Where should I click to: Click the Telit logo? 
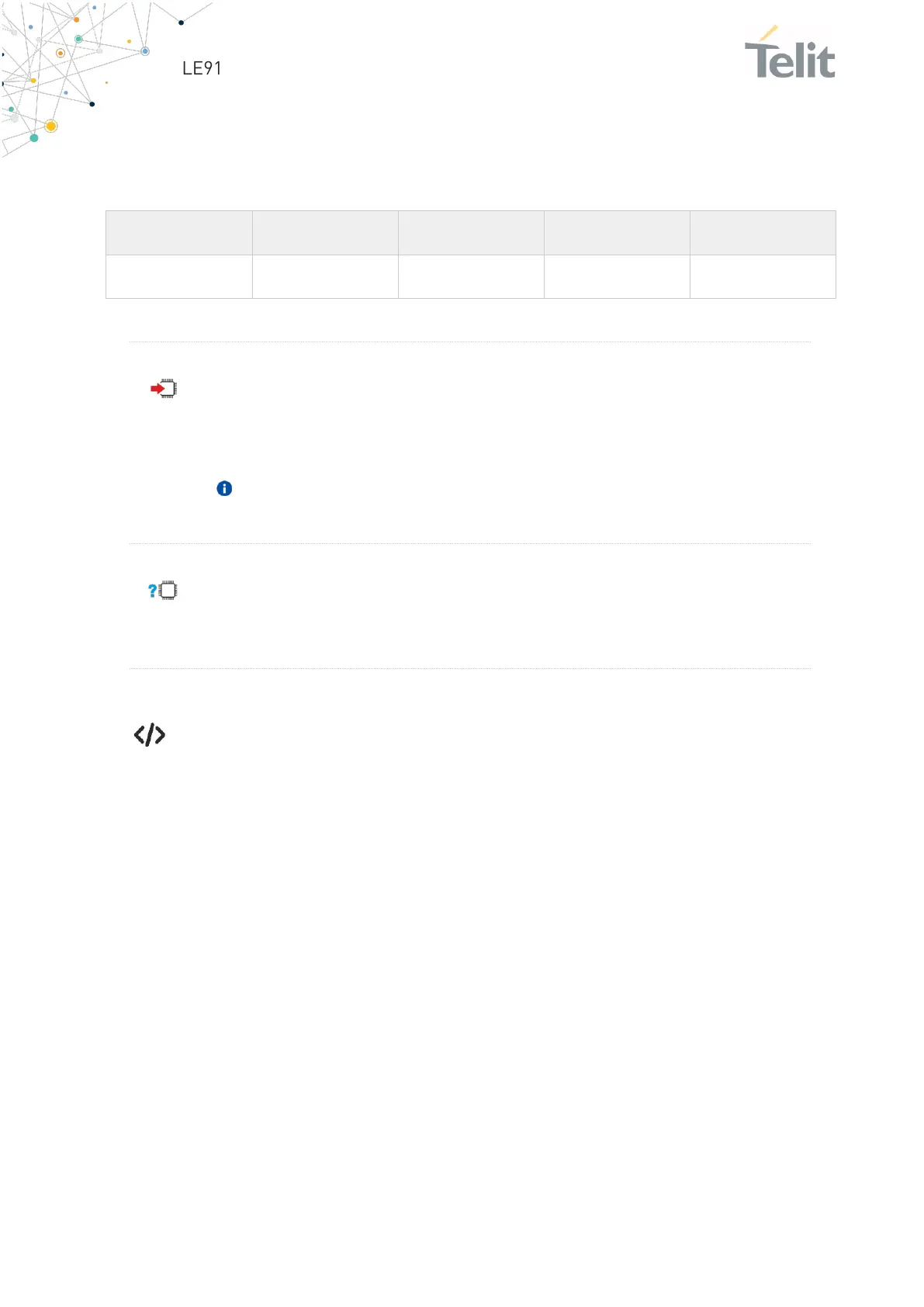pyautogui.click(x=790, y=52)
